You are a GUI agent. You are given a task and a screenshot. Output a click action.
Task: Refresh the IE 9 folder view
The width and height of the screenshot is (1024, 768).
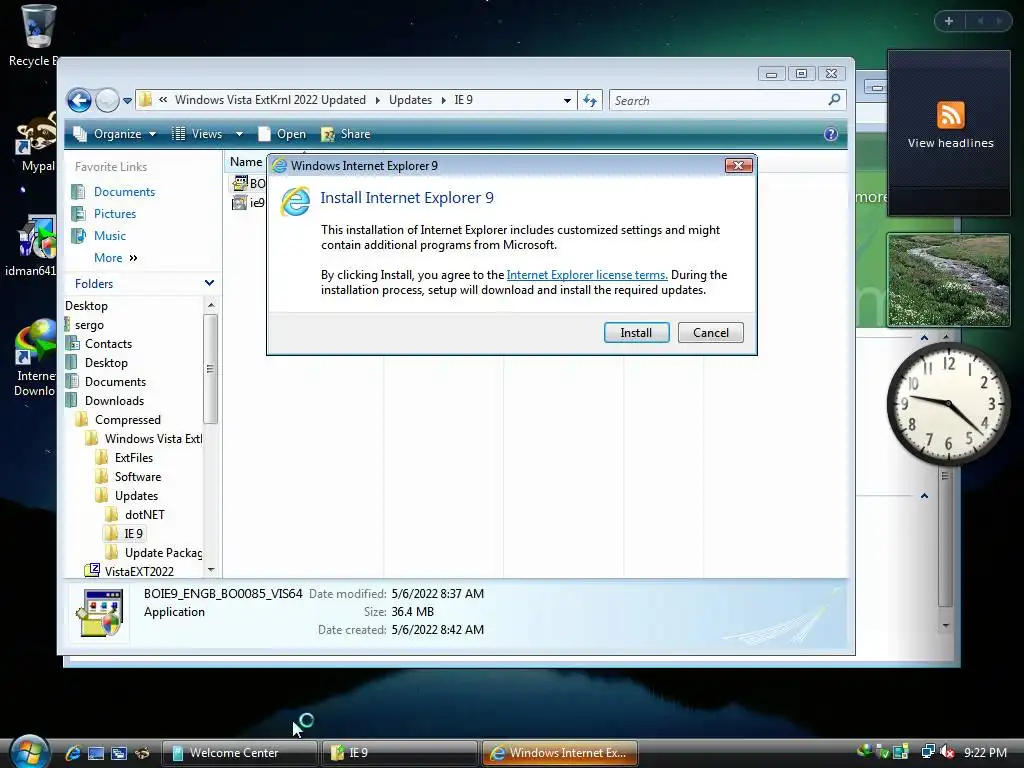click(590, 101)
